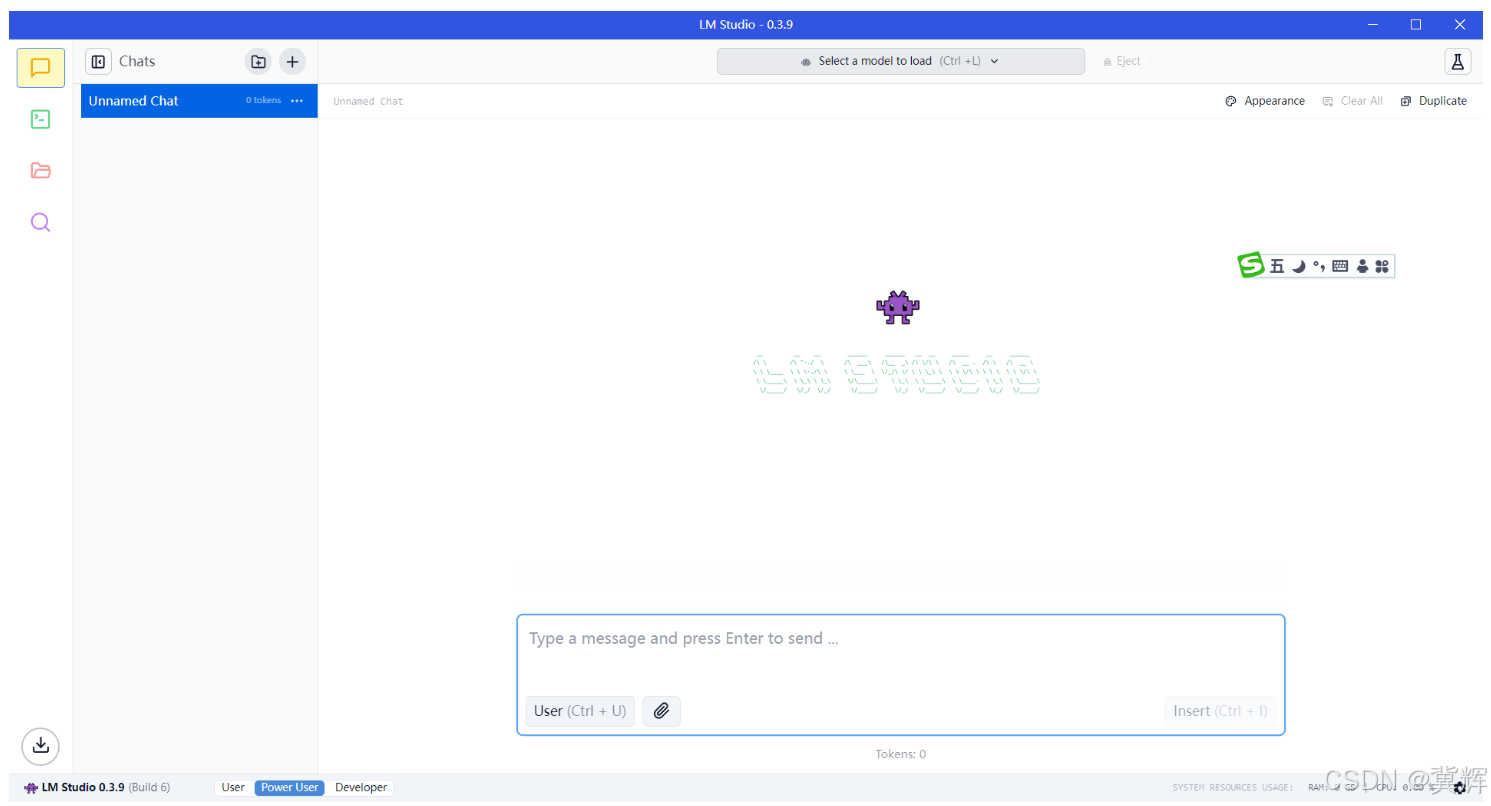The width and height of the screenshot is (1491, 806).
Task: Attach a file with paperclip icon
Action: pyautogui.click(x=661, y=711)
